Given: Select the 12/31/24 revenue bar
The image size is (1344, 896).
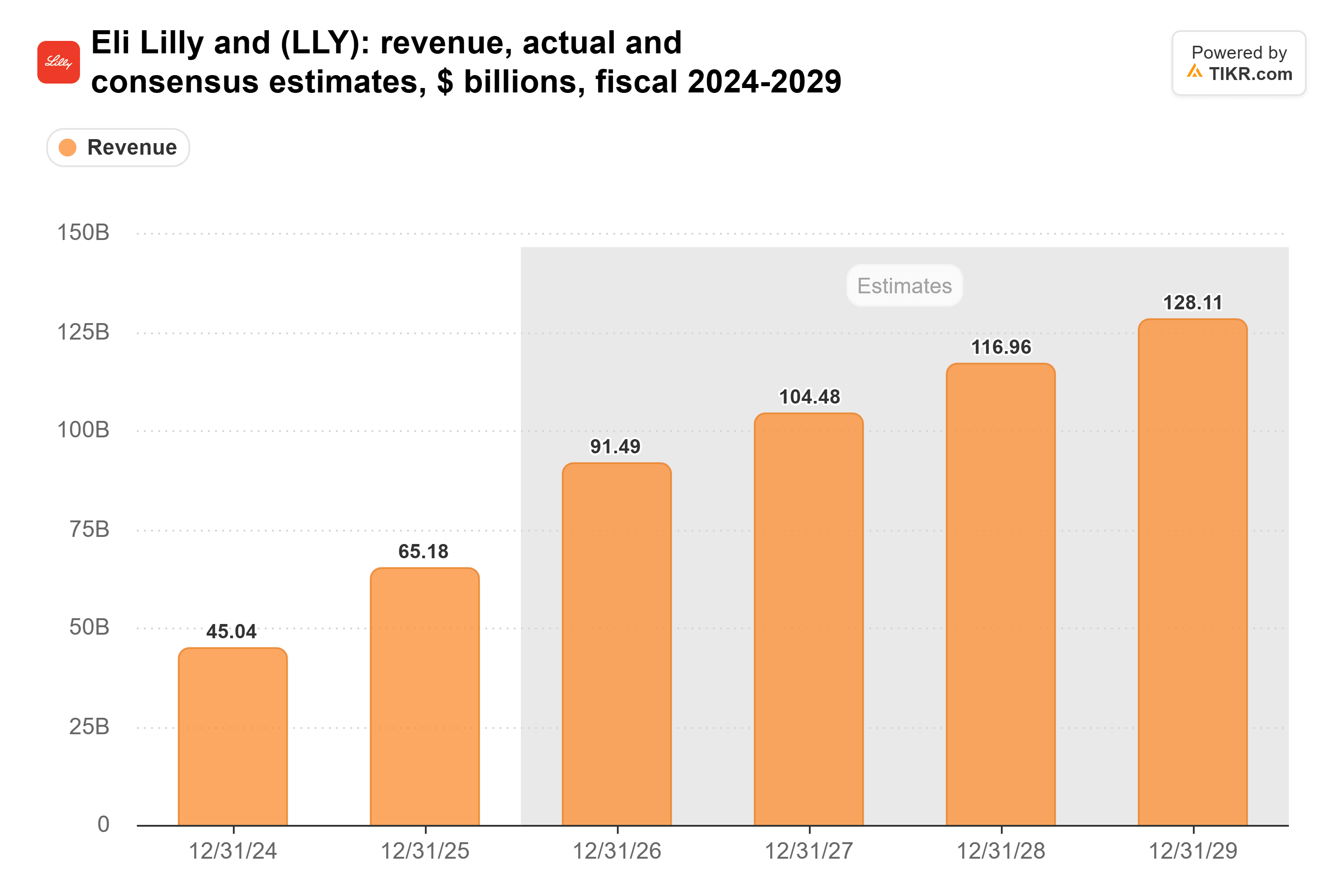Looking at the screenshot, I should tap(232, 736).
